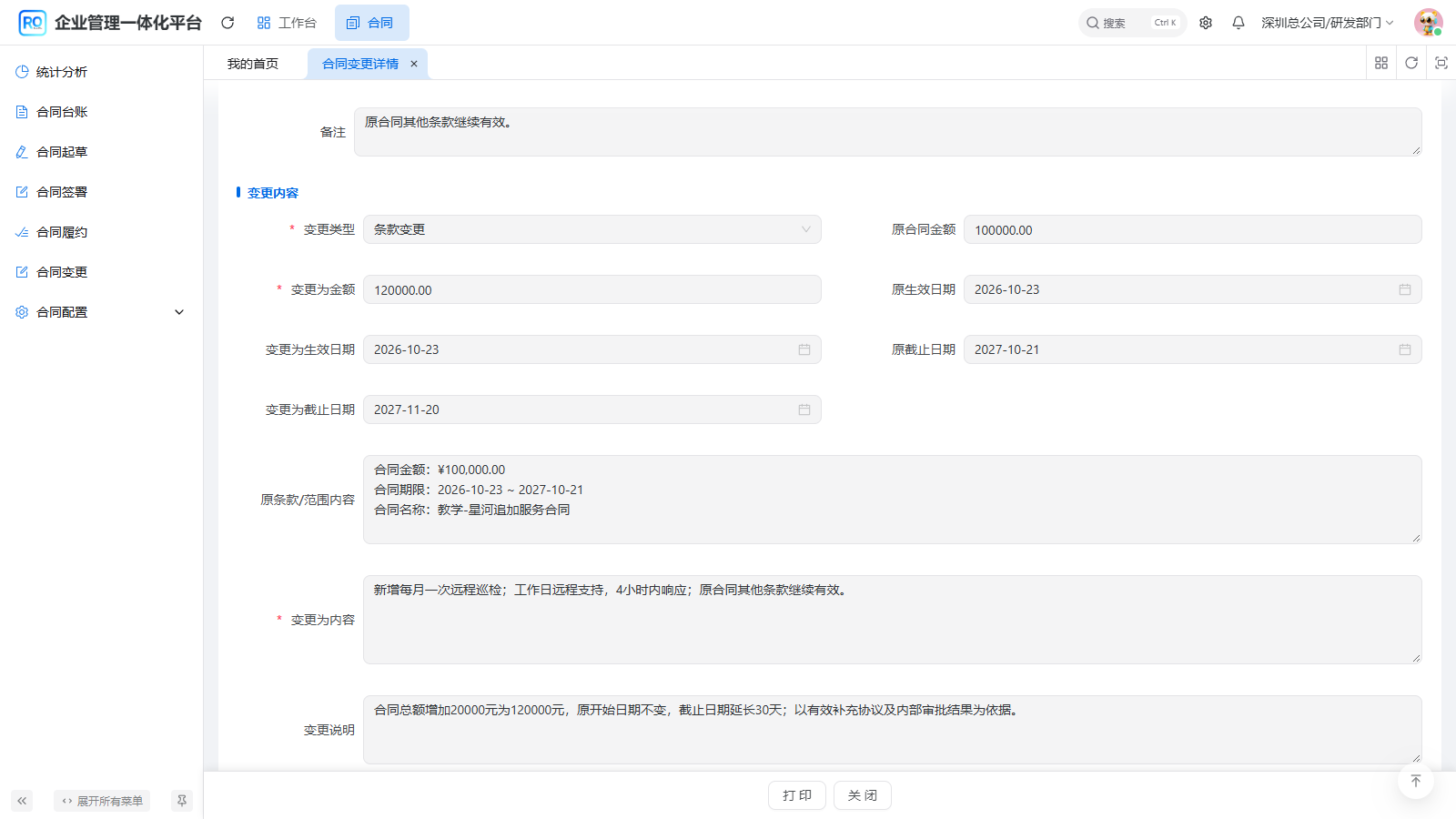
Task: Click the 变更为内容 text area
Action: coord(893,620)
